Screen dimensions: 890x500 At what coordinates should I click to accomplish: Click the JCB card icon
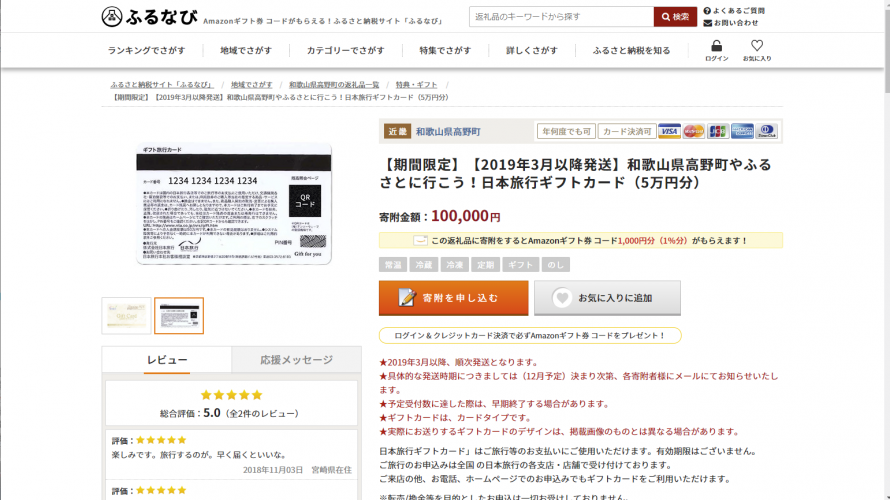point(718,131)
